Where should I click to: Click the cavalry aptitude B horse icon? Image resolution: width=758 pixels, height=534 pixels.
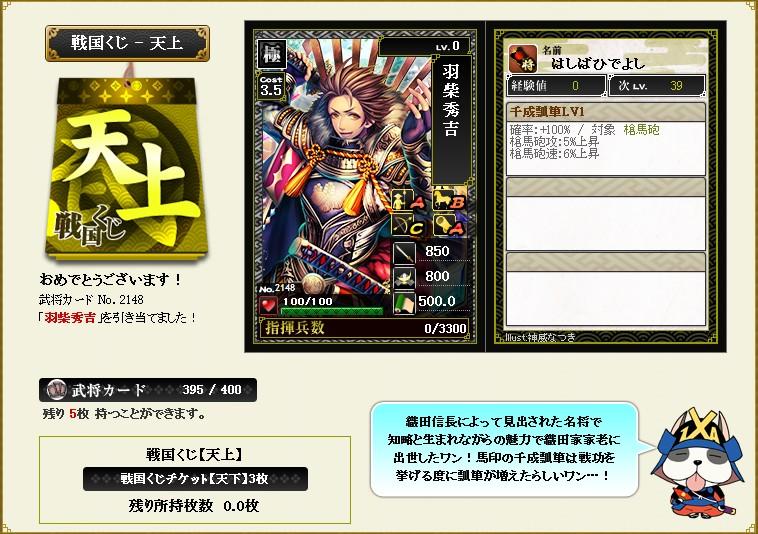[x=450, y=199]
